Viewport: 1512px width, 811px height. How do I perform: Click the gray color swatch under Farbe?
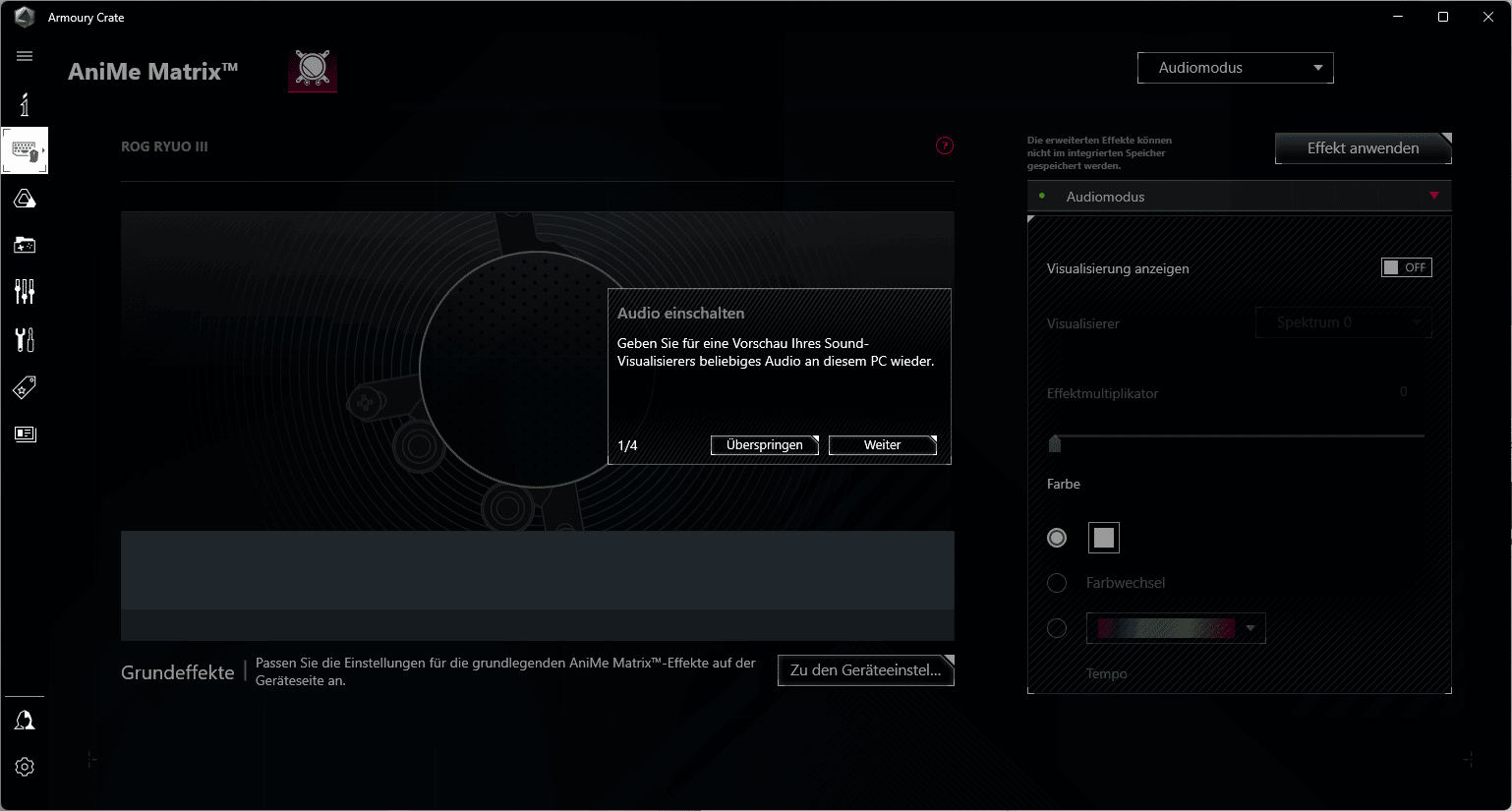(1104, 538)
